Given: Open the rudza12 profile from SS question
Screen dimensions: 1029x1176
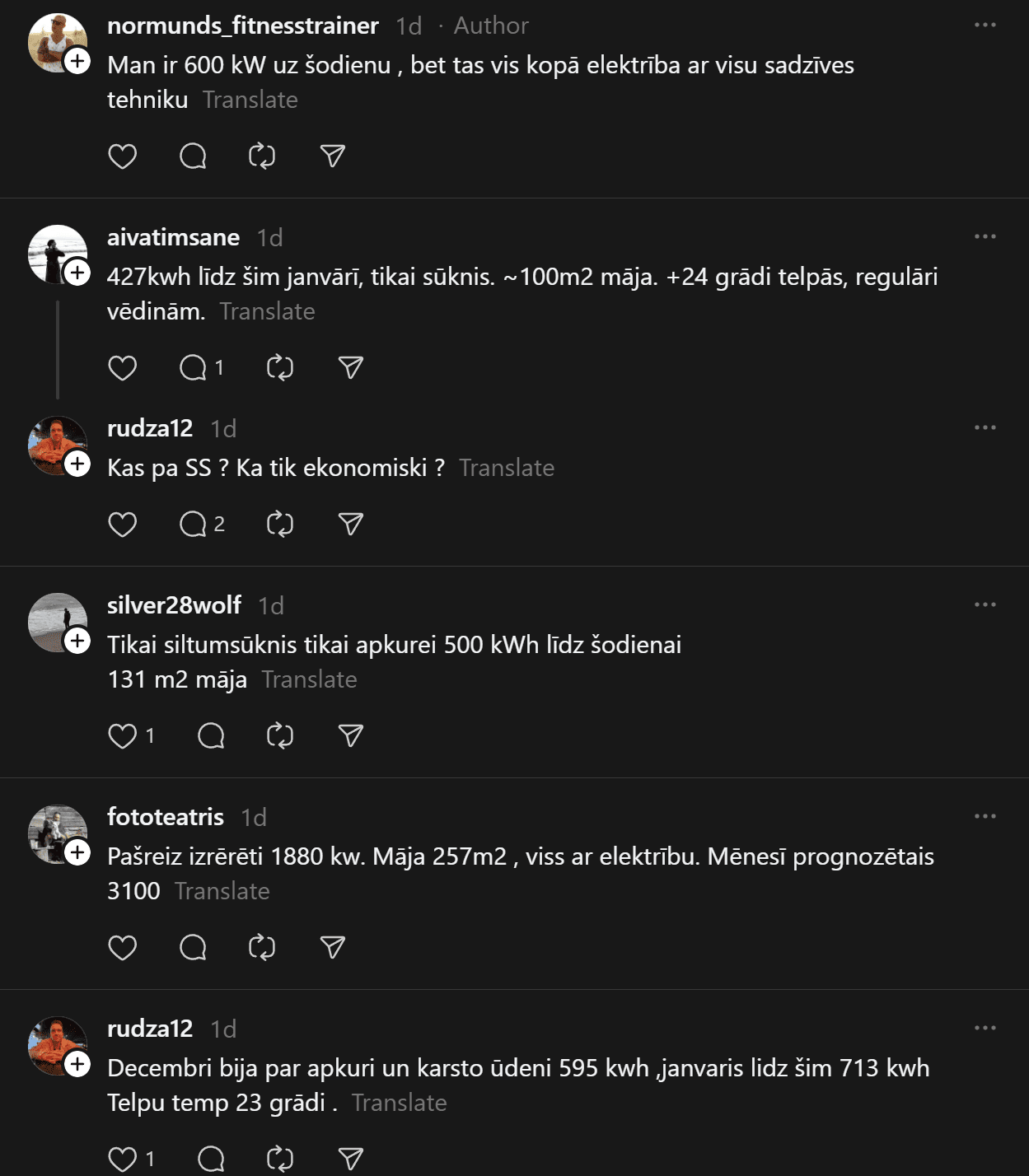Looking at the screenshot, I should (x=150, y=429).
